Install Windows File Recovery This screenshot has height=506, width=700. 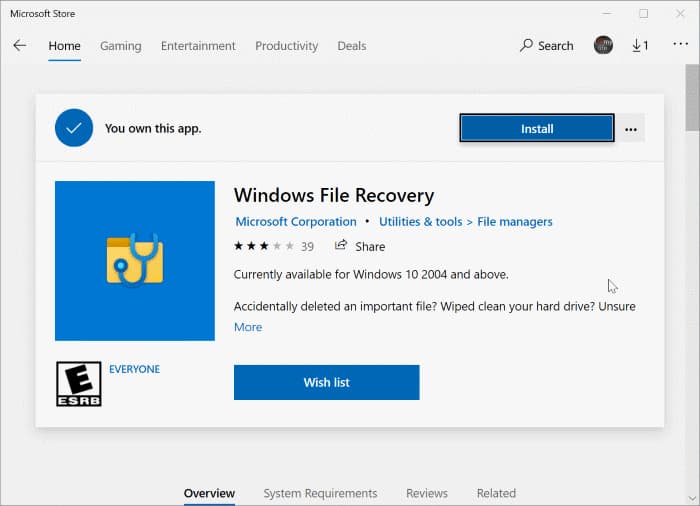[x=537, y=128]
